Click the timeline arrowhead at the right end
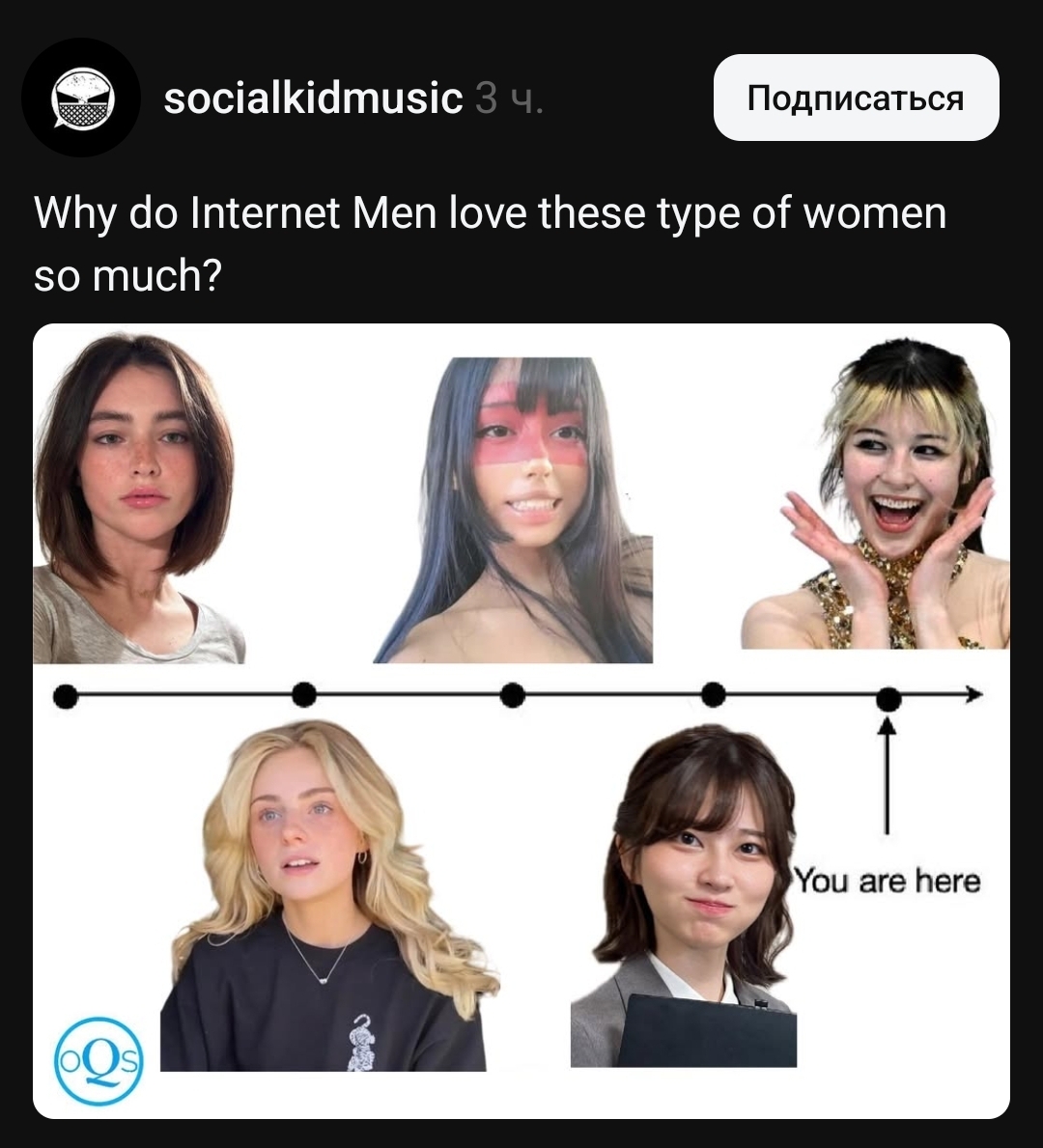Image resolution: width=1043 pixels, height=1148 pixels. [973, 694]
